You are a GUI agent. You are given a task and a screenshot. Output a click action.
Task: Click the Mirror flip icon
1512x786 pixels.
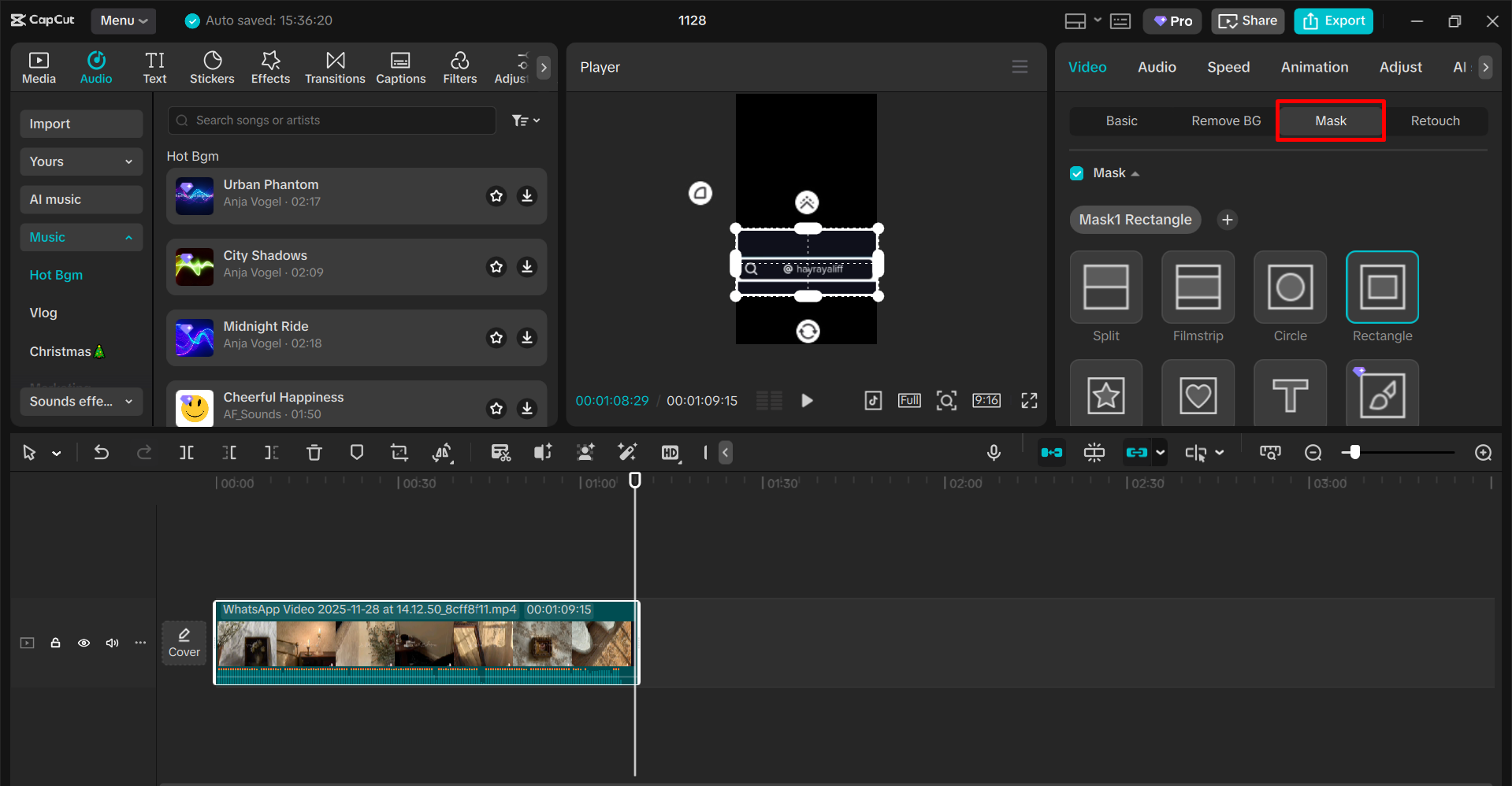(442, 453)
